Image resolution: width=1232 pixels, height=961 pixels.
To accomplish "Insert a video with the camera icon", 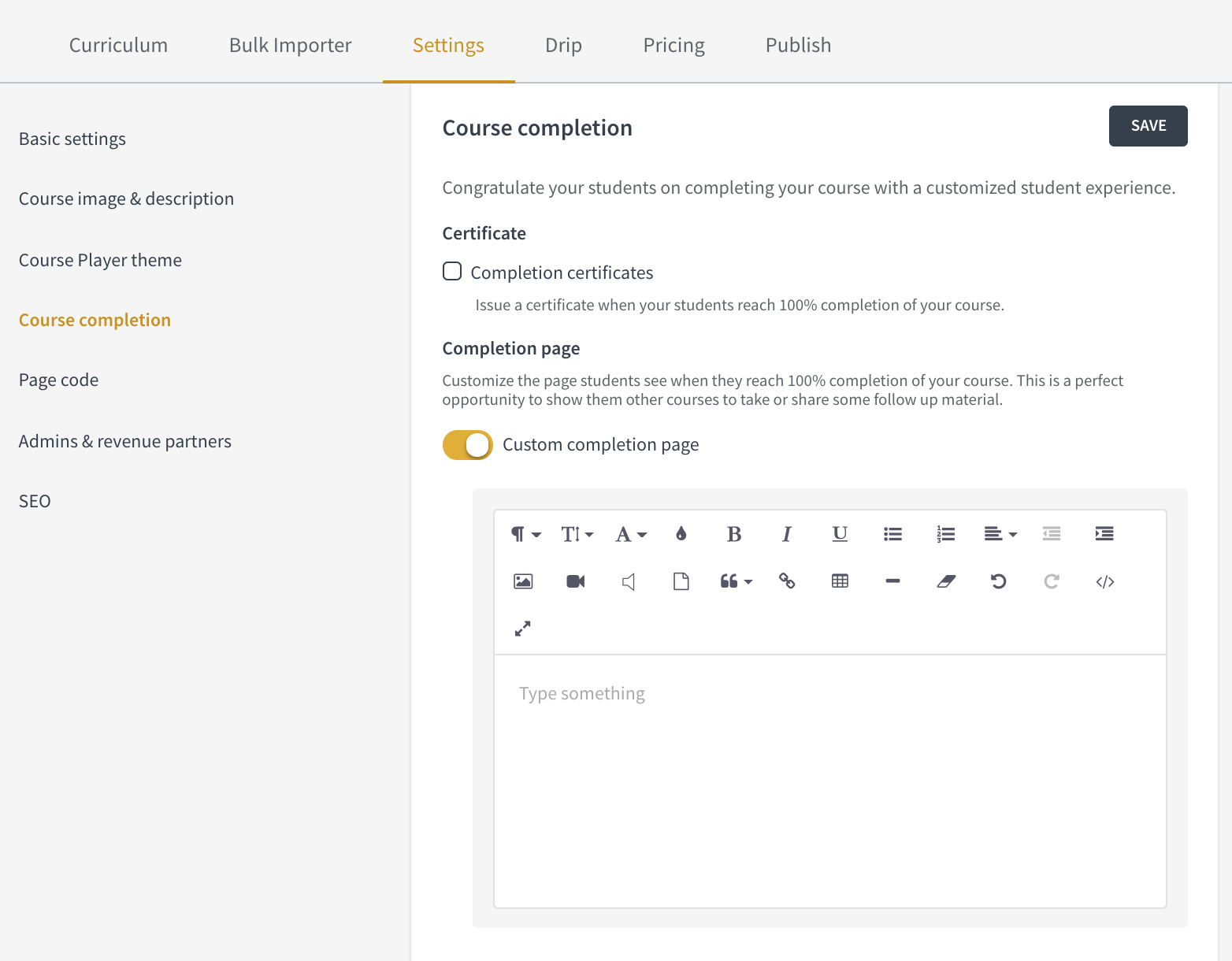I will (x=576, y=581).
